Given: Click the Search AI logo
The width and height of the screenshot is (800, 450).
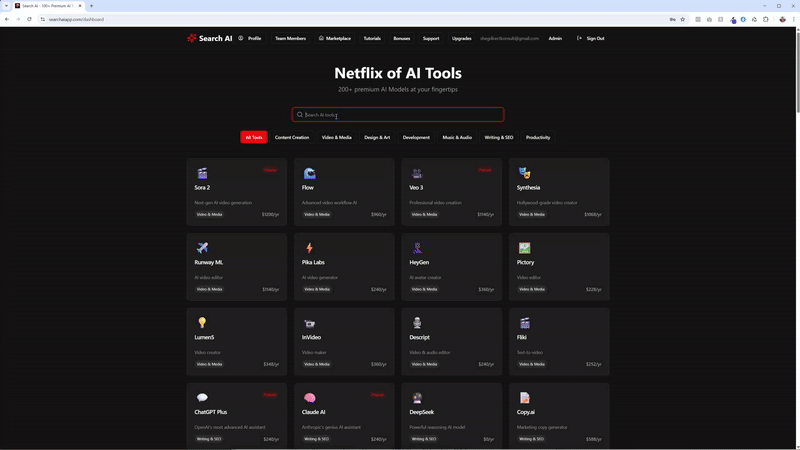Looking at the screenshot, I should tap(209, 38).
